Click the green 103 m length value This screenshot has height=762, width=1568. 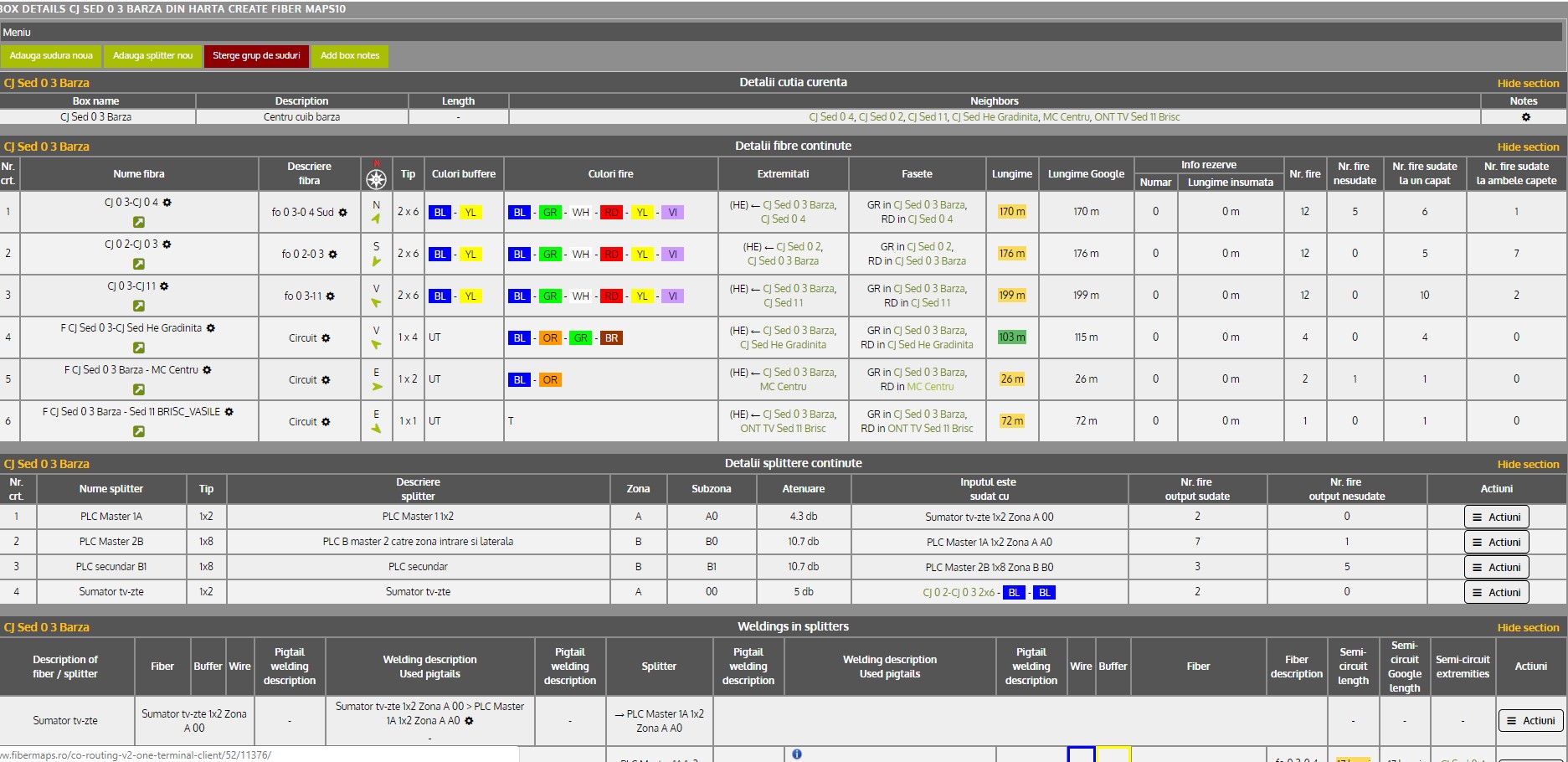1012,337
